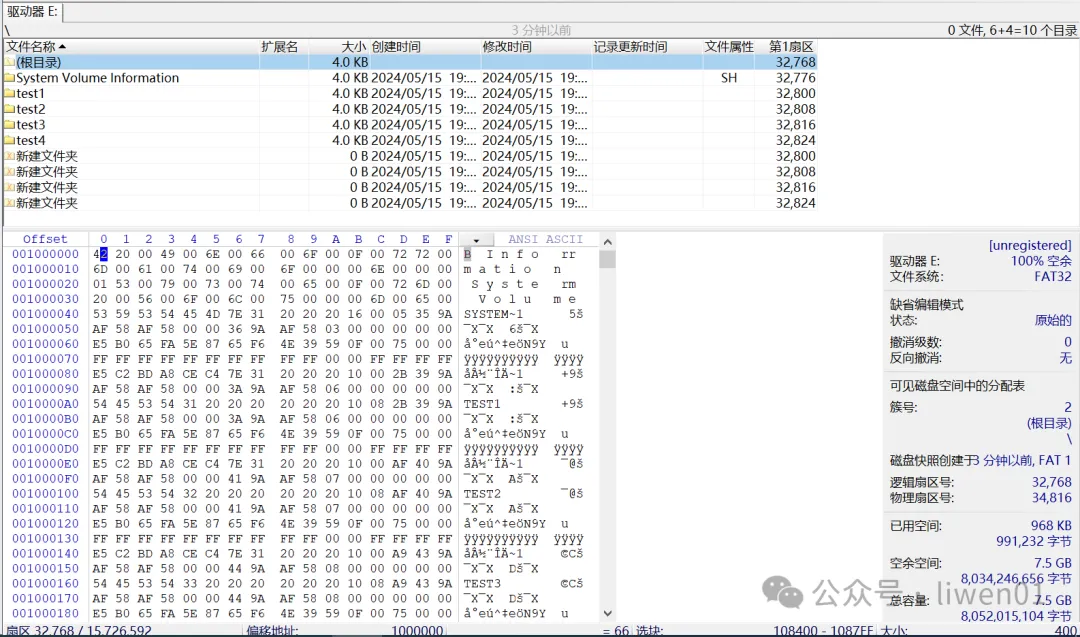Click the 原始的 status value
Viewport: 1080px width, 637px height.
click(x=1053, y=320)
